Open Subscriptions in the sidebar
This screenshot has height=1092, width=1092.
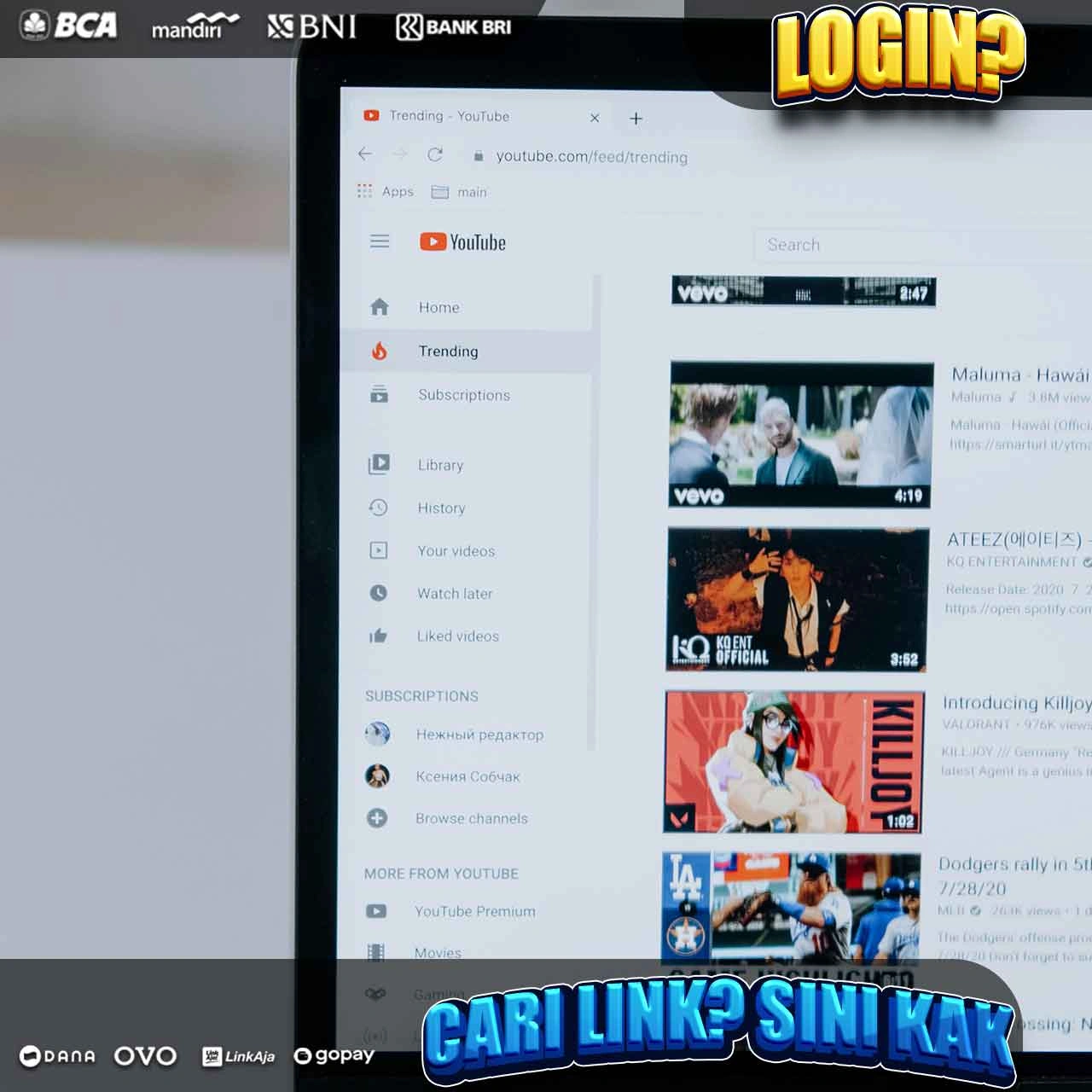pos(466,395)
